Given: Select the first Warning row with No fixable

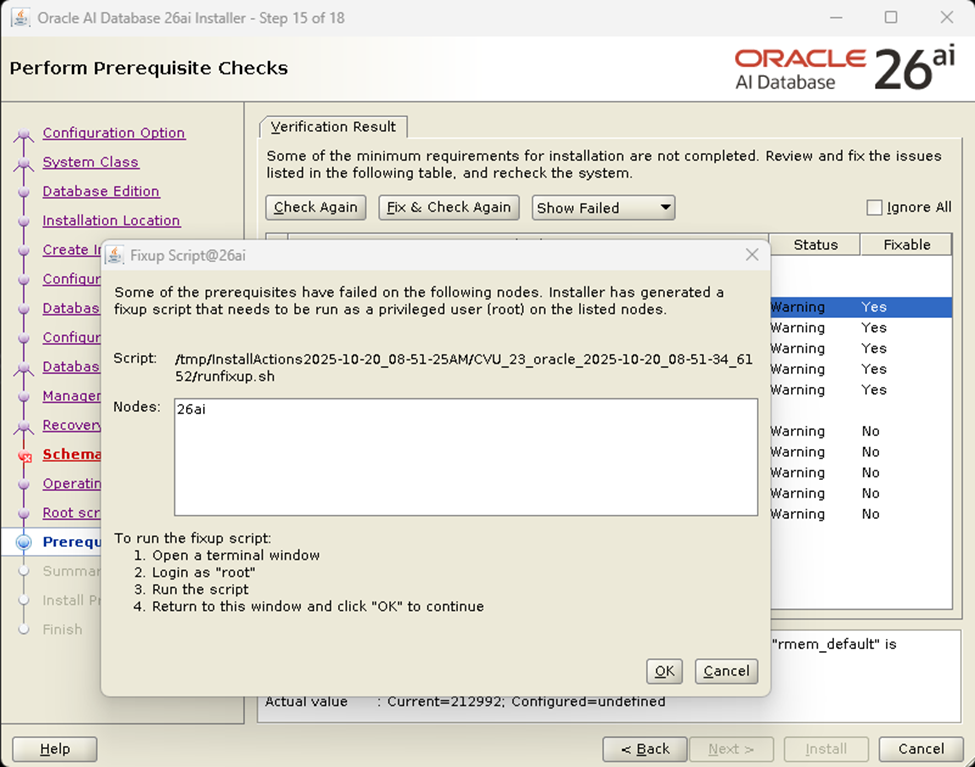Looking at the screenshot, I should tap(861, 431).
